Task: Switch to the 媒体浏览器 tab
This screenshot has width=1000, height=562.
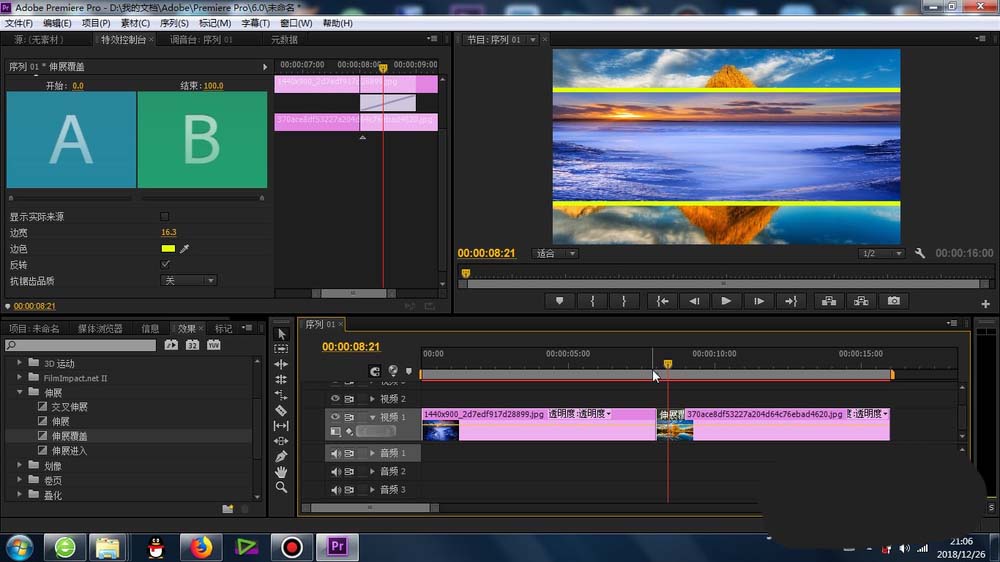Action: click(100, 329)
